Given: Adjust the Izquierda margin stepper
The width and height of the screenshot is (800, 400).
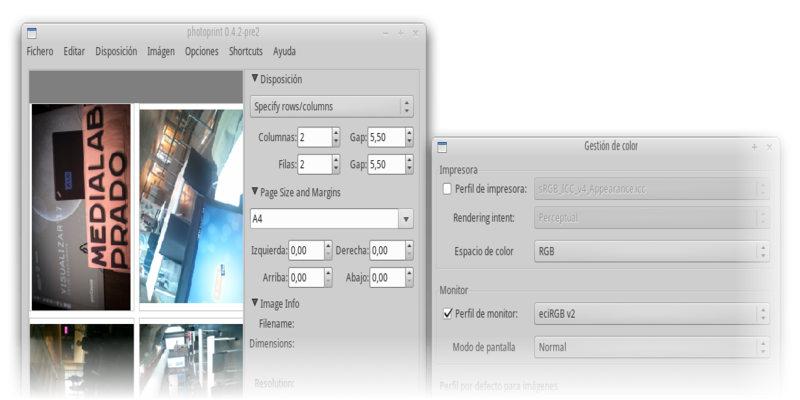Looking at the screenshot, I should (x=328, y=251).
